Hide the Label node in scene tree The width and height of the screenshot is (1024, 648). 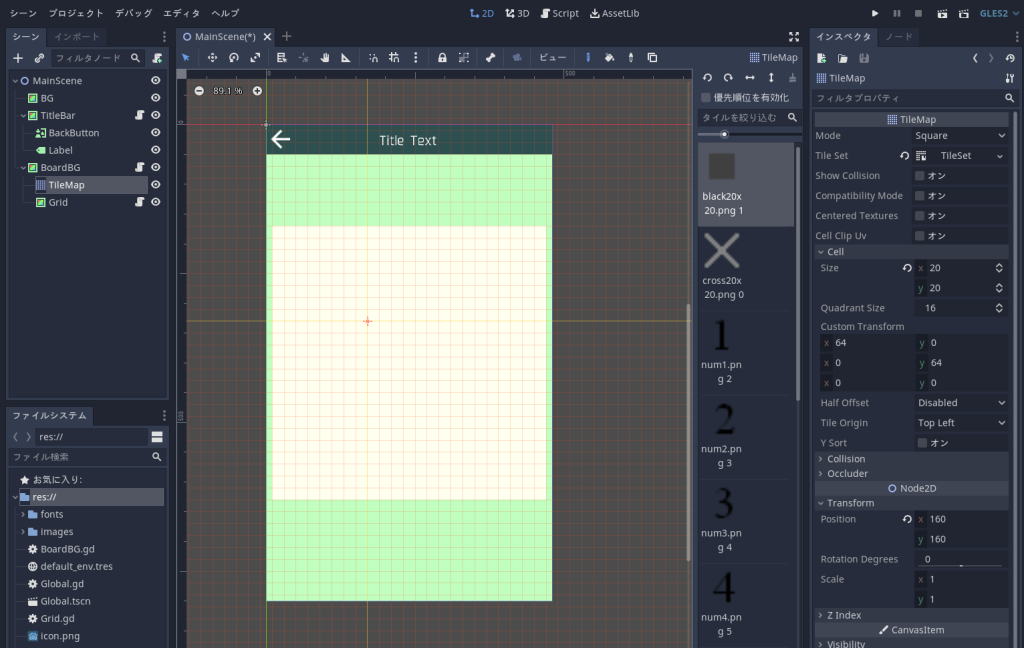coord(155,149)
